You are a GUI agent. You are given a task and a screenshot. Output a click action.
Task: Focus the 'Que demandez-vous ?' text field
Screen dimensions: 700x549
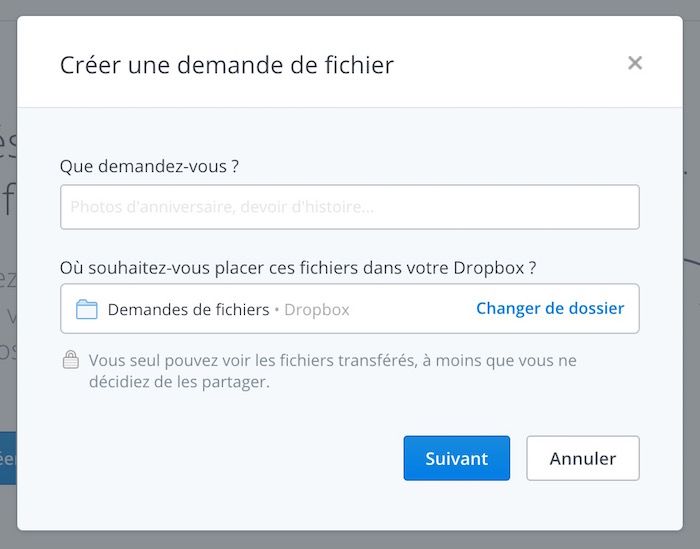tap(349, 207)
